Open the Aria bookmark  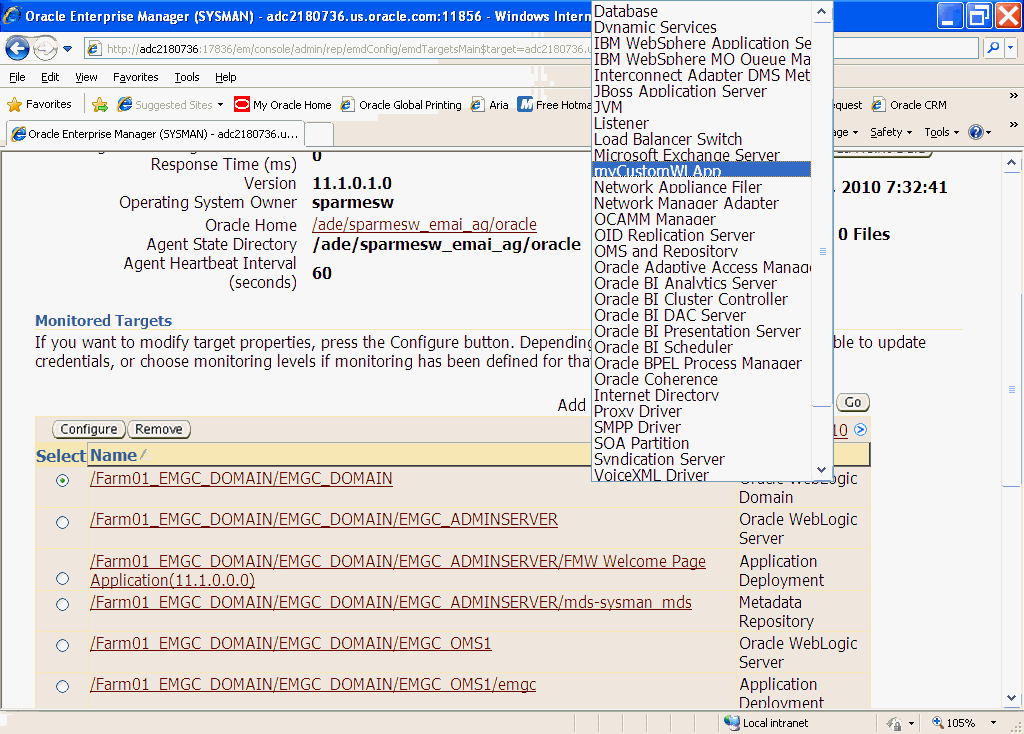pos(490,104)
